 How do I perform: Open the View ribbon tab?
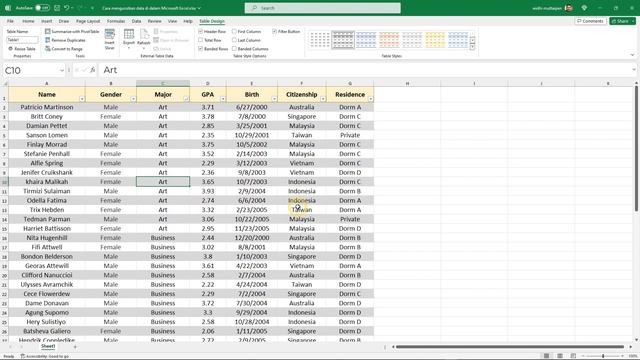coord(173,21)
